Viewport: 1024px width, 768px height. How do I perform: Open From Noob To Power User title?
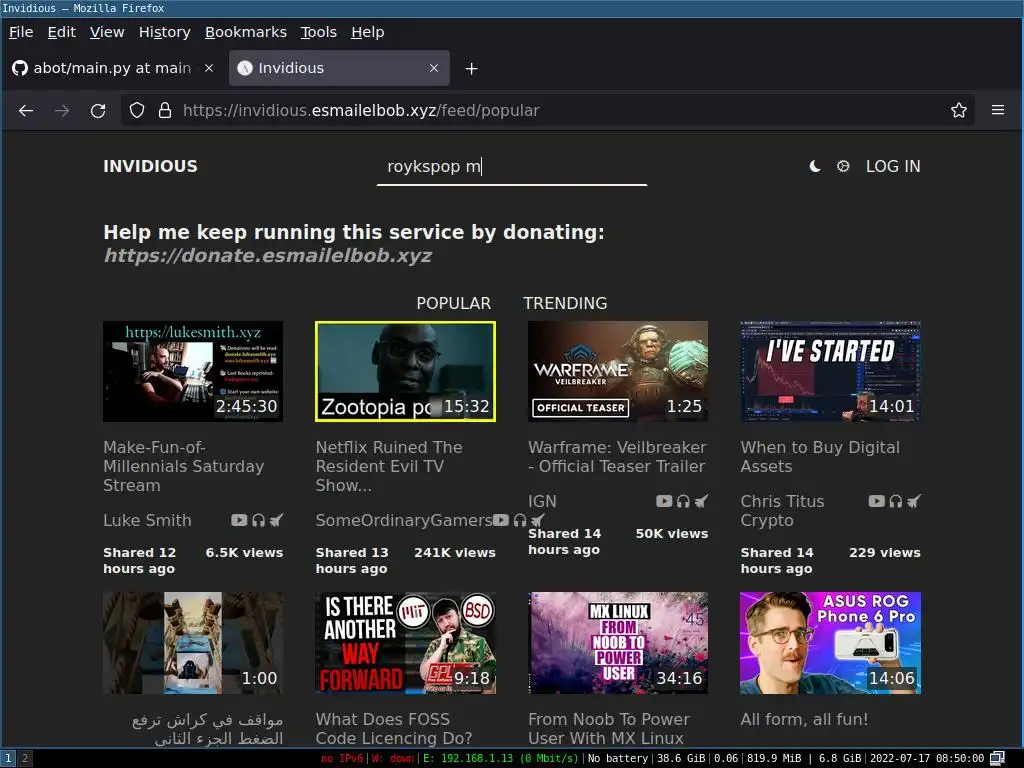point(609,729)
